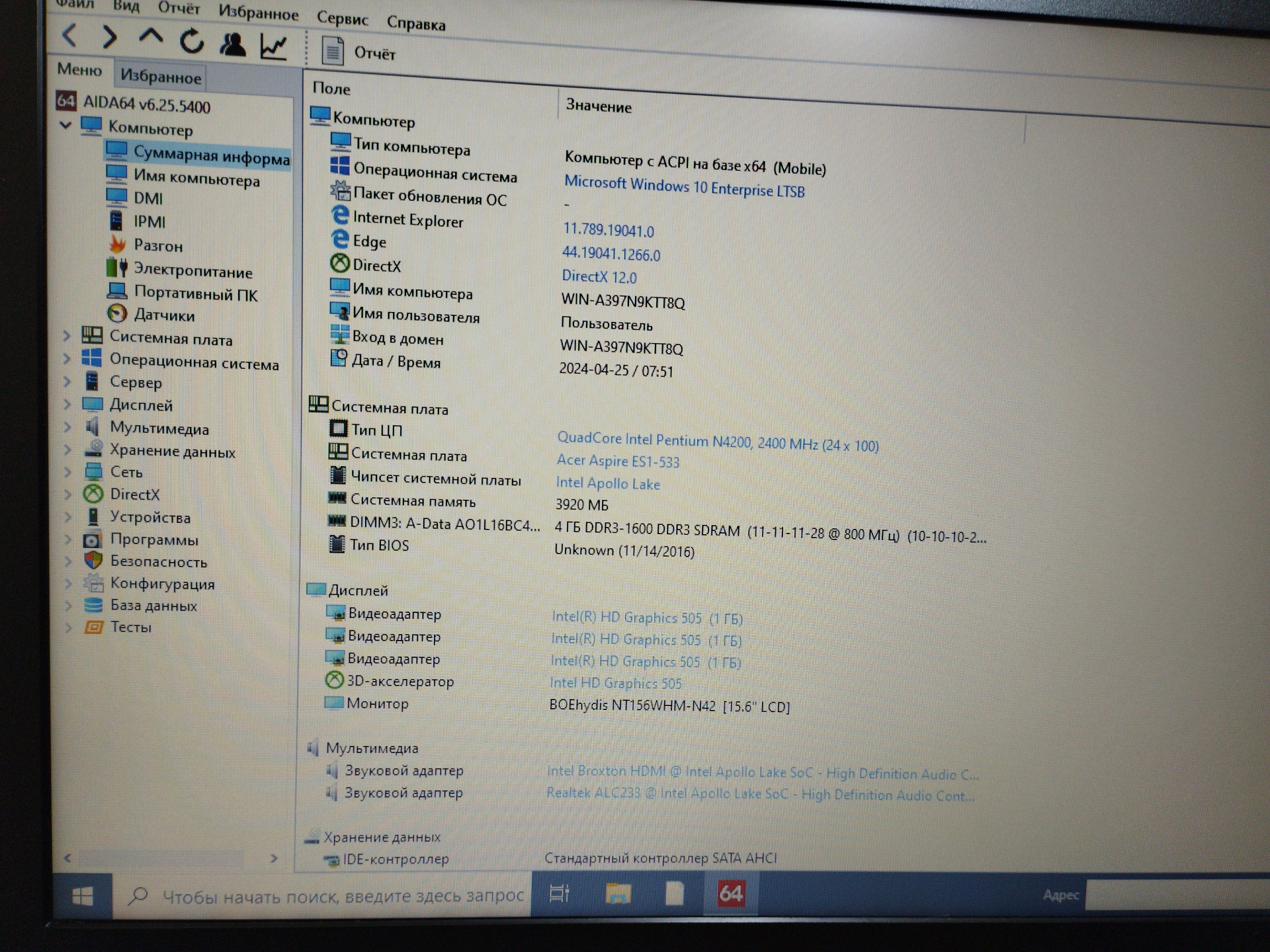Viewport: 1270px width, 952px height.
Task: Select IPMI in the tree
Action: click(138, 221)
